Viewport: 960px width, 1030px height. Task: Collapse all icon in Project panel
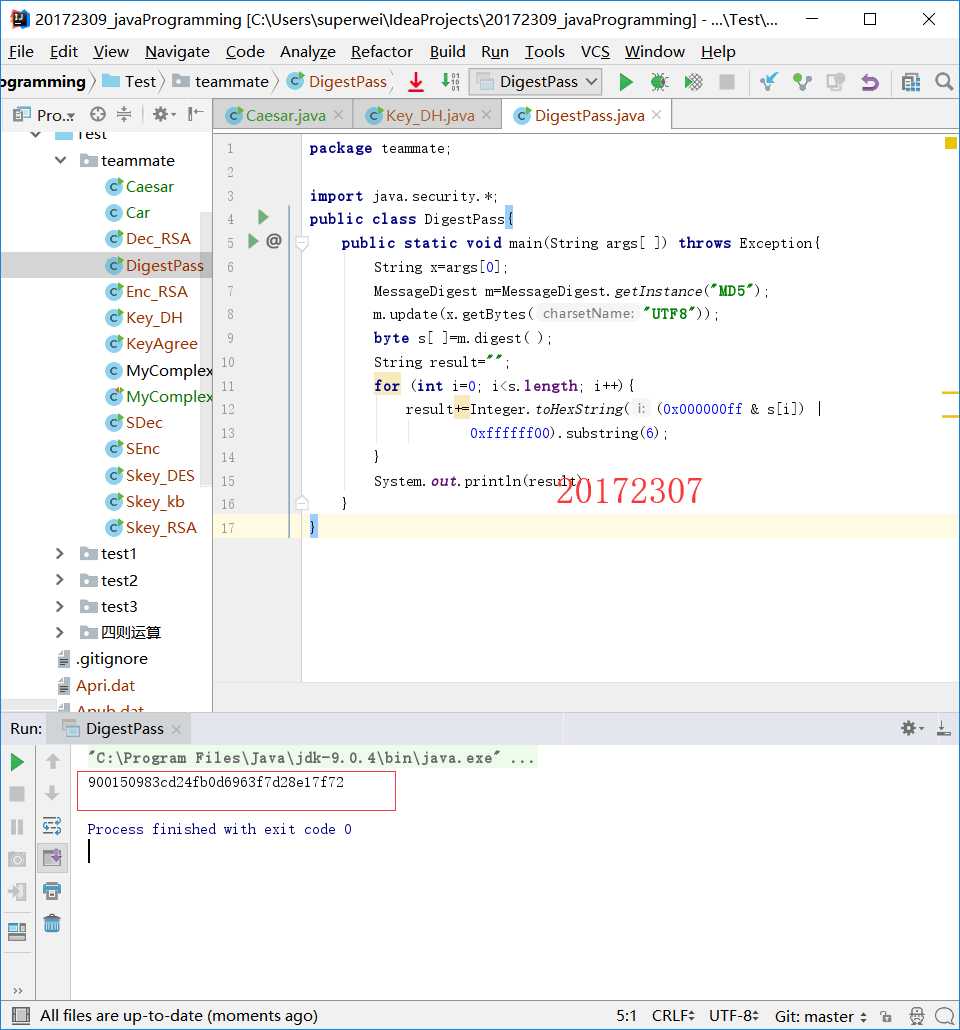pos(124,114)
